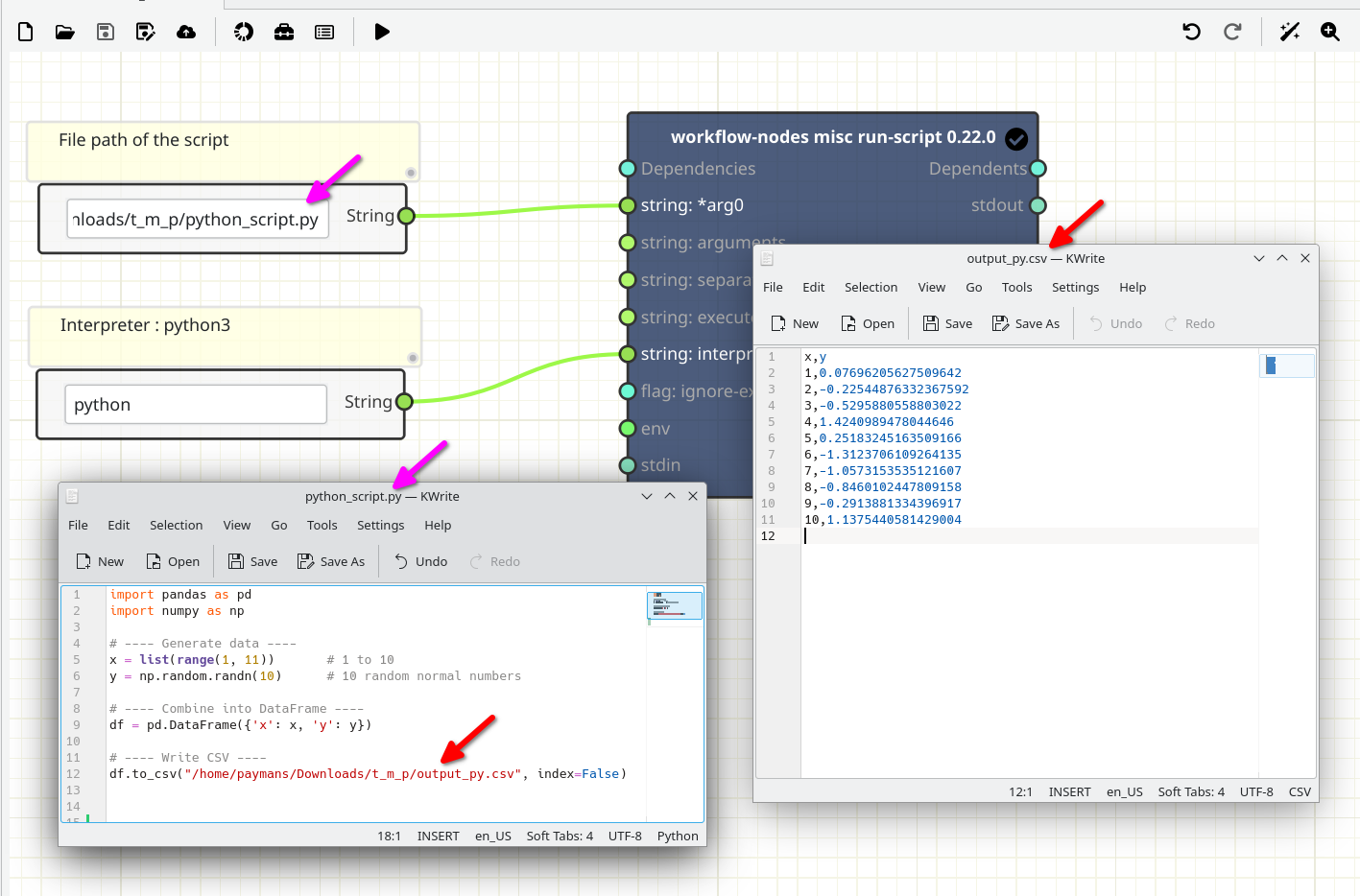Edit the python interpreter input field
Viewport: 1360px width, 896px height.
[x=196, y=404]
